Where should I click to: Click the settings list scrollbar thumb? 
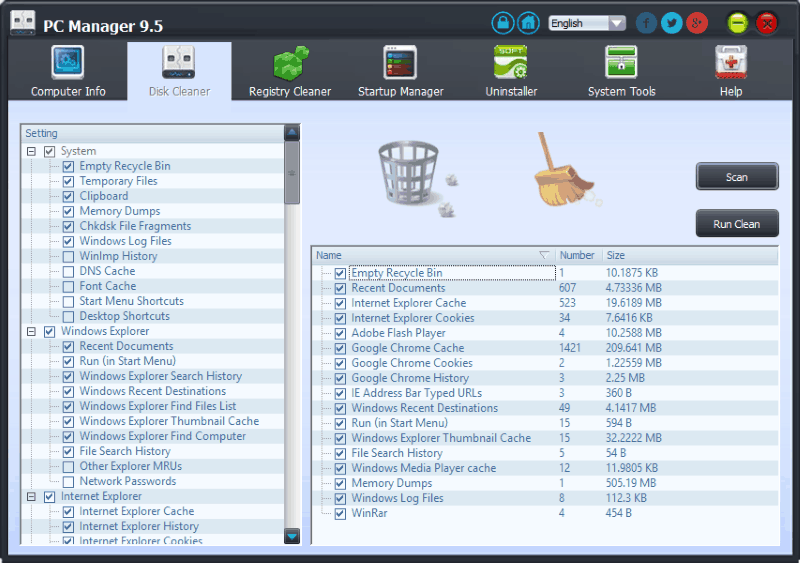coord(292,173)
